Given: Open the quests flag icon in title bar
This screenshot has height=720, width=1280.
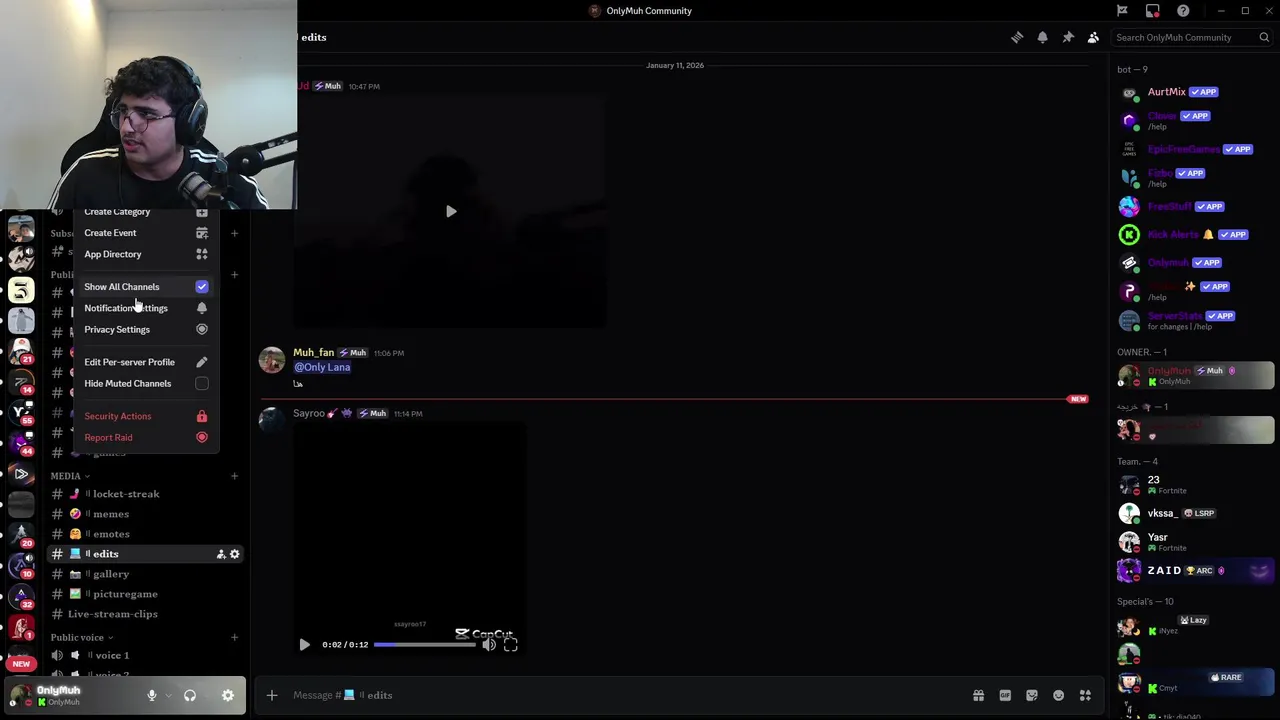Looking at the screenshot, I should [x=1122, y=11].
